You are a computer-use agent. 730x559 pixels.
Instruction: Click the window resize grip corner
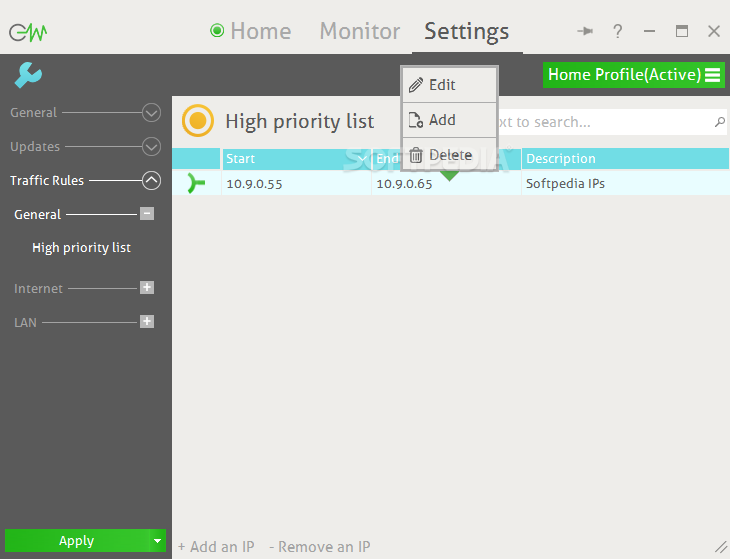coord(721,547)
